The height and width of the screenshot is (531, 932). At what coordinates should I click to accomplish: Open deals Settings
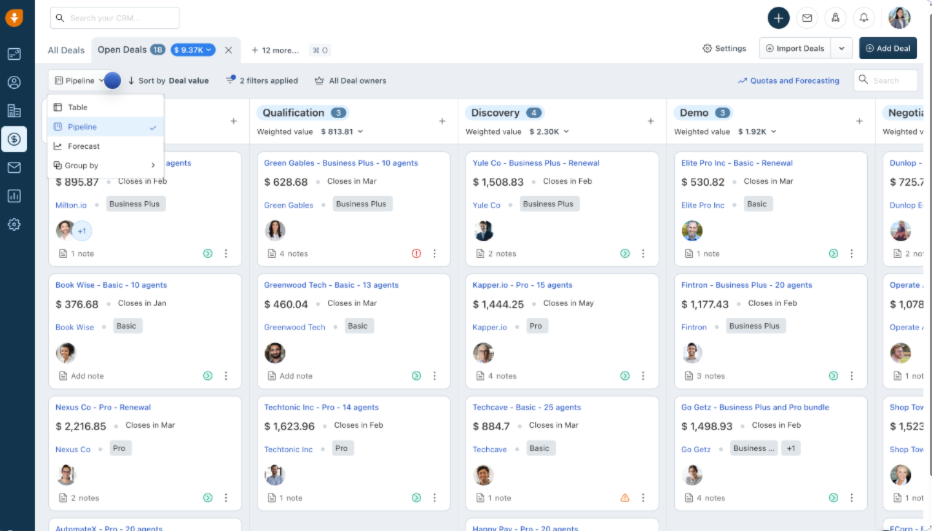724,48
